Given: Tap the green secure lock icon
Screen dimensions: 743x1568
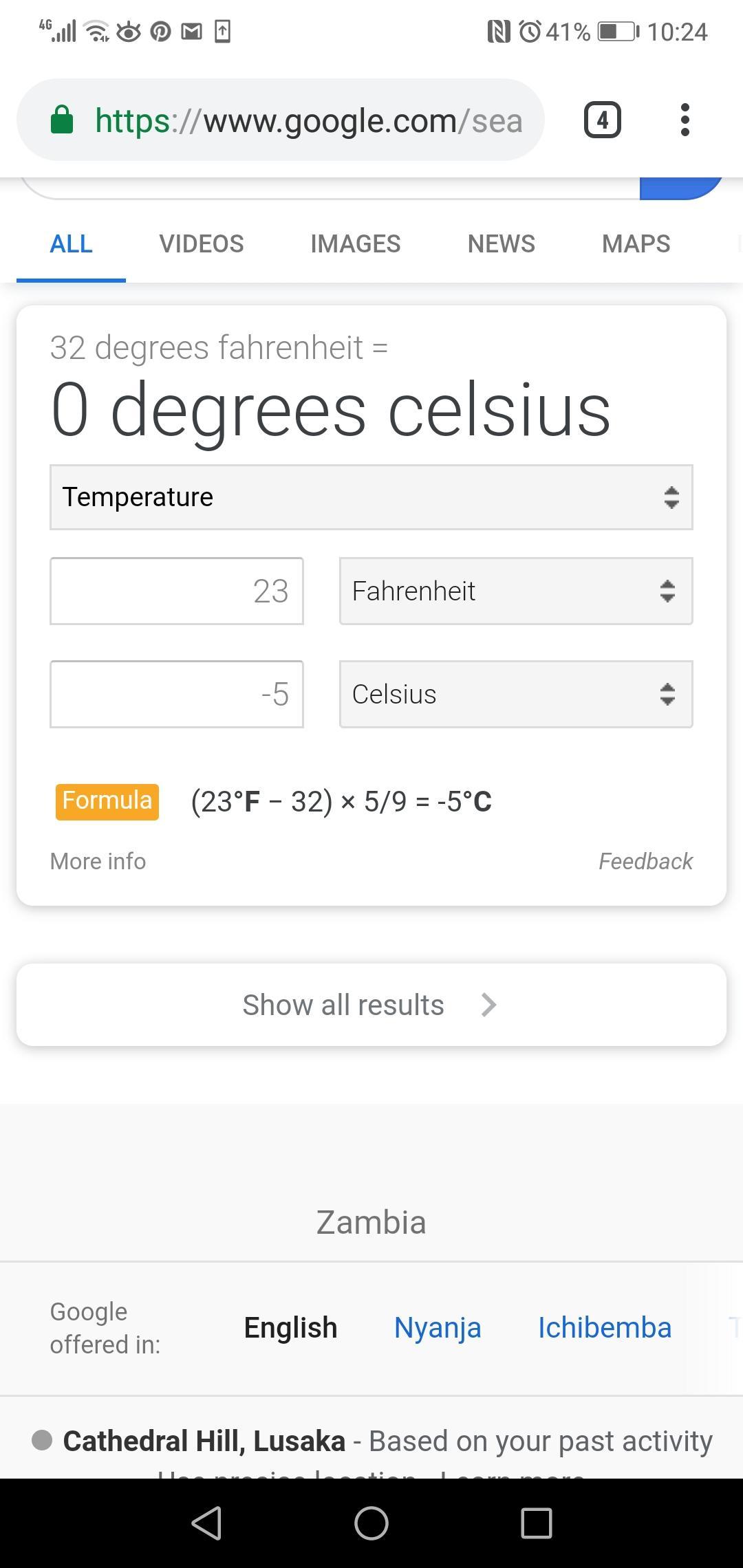Looking at the screenshot, I should click(62, 120).
